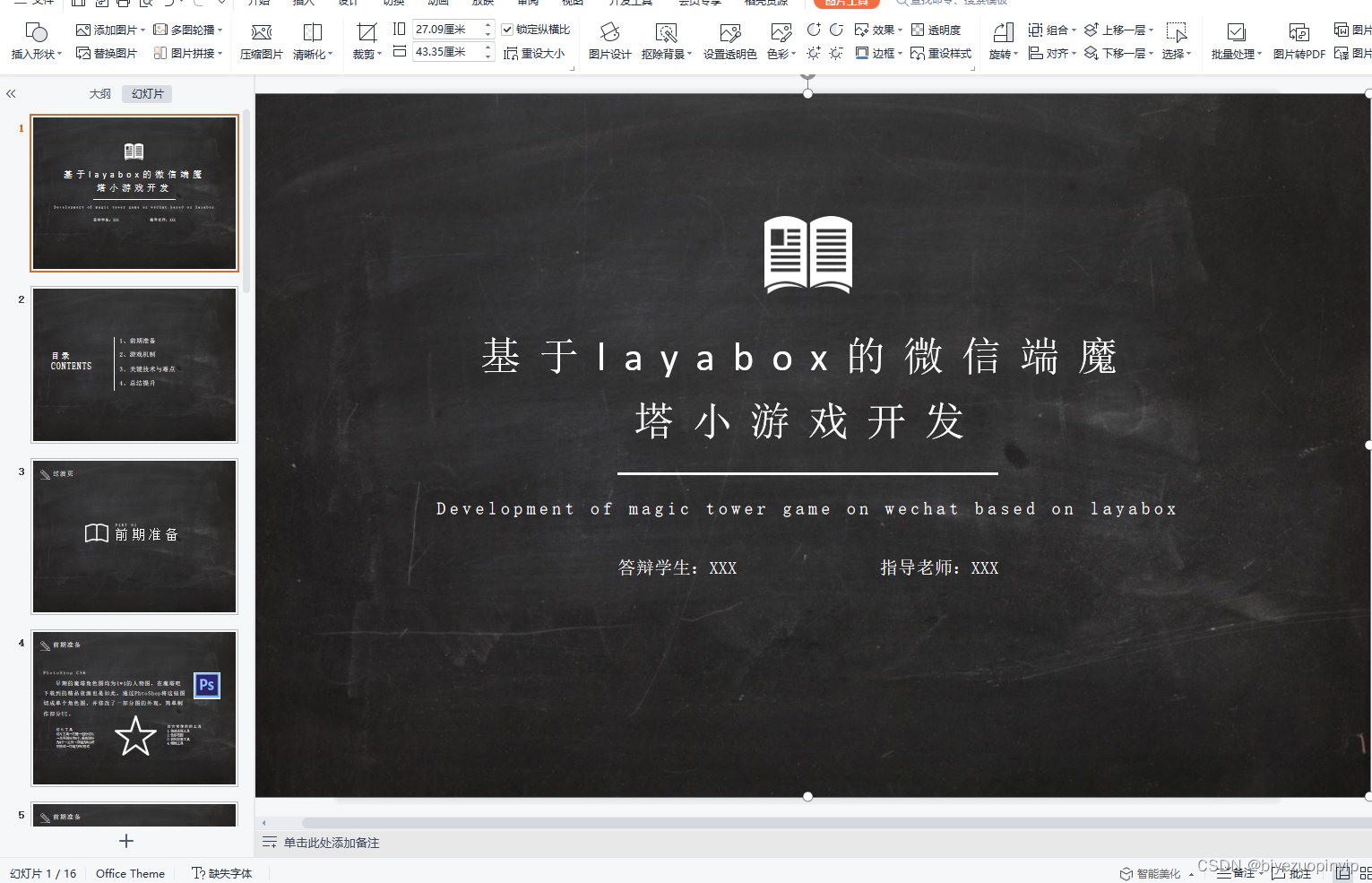
Task: Click the 答辩学生: XXX text
Action: (677, 567)
